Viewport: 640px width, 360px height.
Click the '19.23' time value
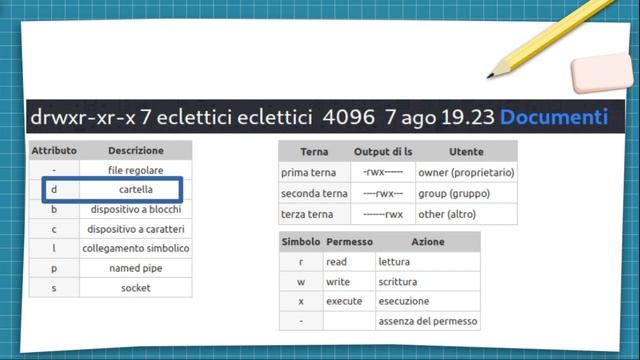click(467, 117)
